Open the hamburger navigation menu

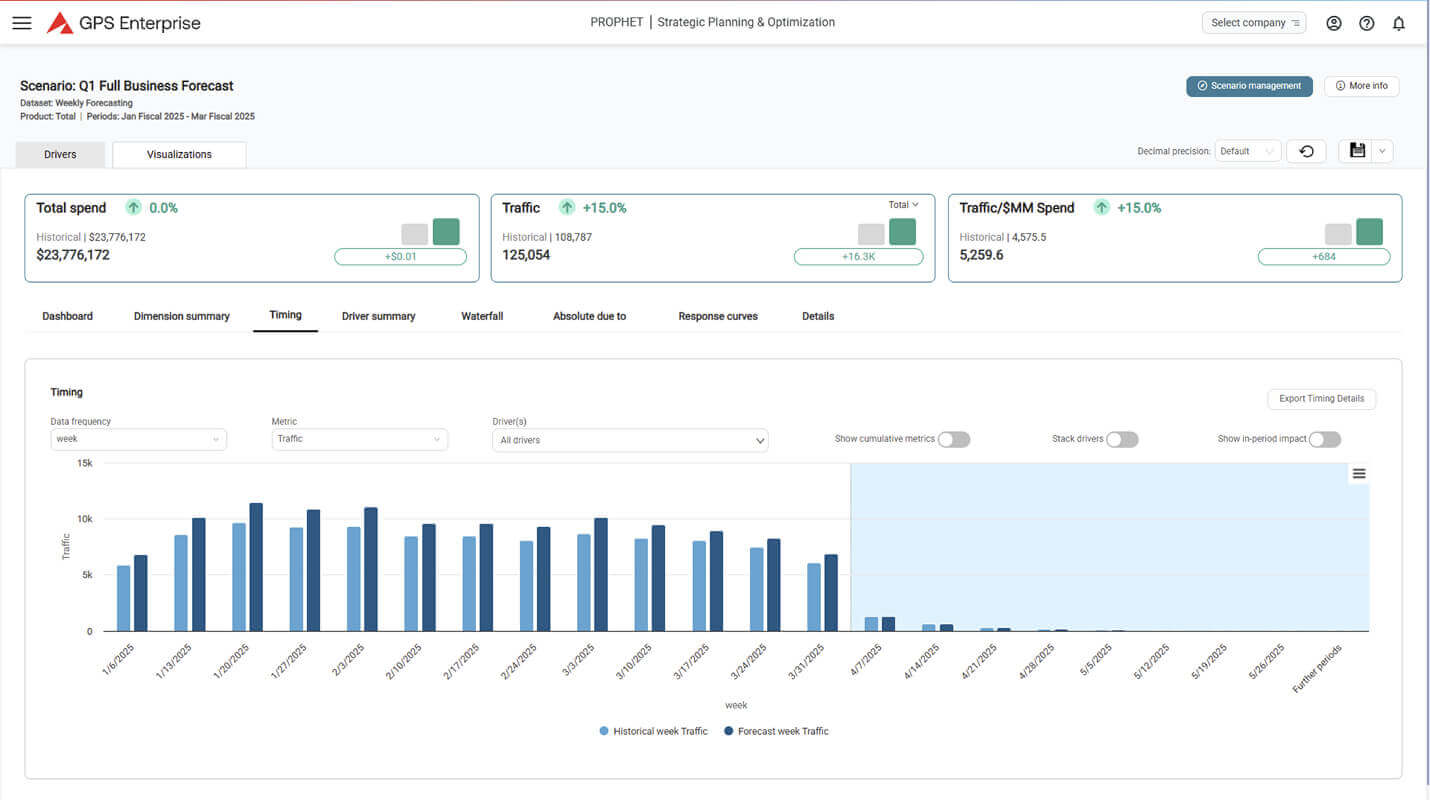point(22,23)
